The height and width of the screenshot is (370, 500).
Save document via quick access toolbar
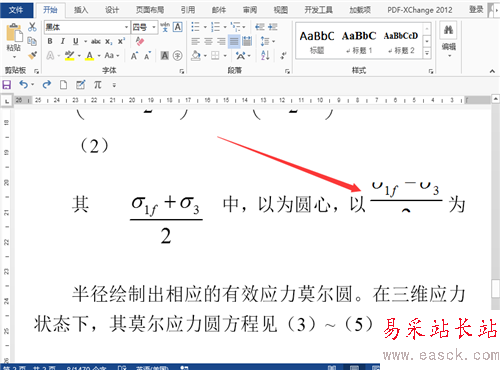tap(6, 85)
